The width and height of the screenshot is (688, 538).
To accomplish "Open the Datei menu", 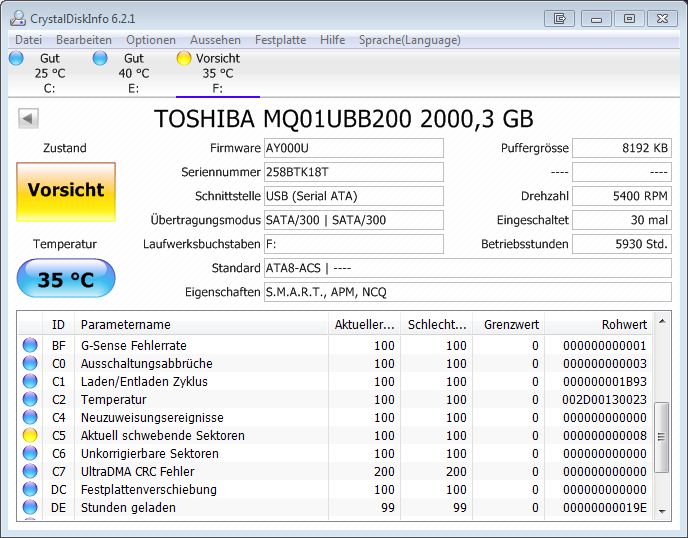I will [29, 40].
